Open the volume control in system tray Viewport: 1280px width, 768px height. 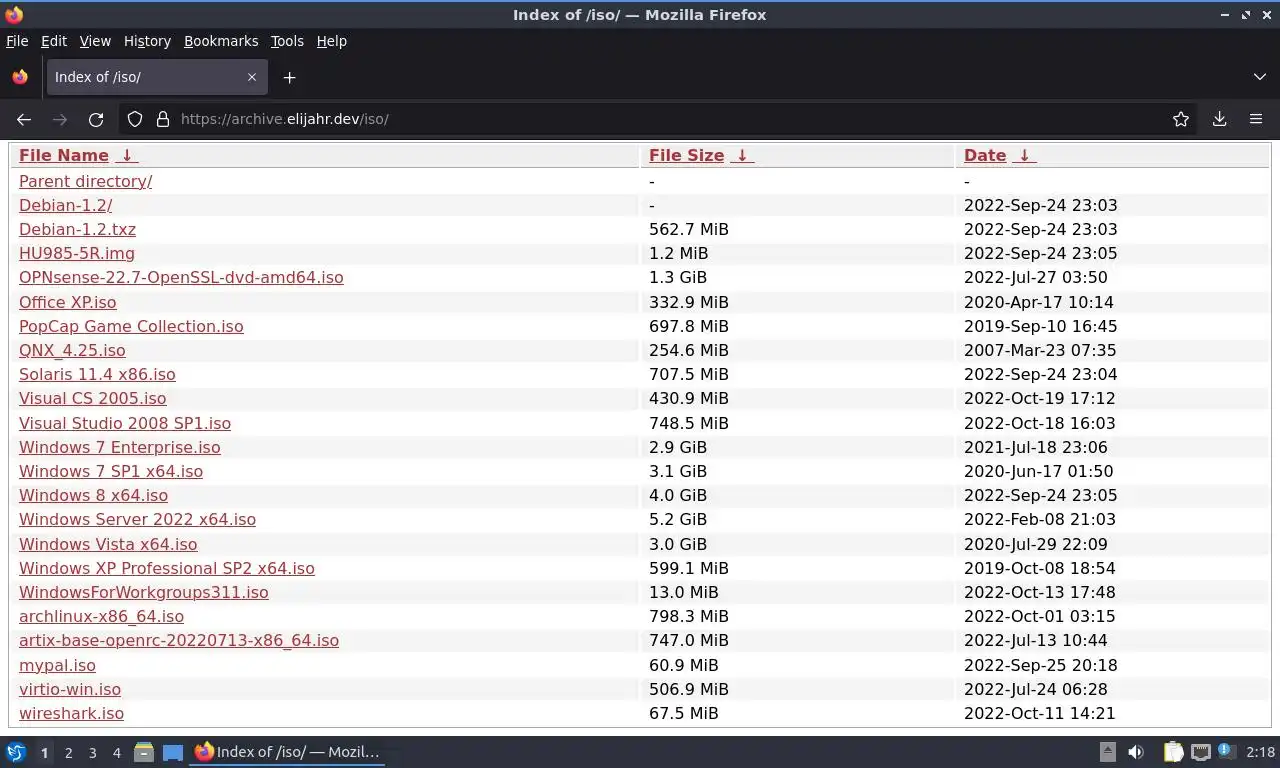1136,752
